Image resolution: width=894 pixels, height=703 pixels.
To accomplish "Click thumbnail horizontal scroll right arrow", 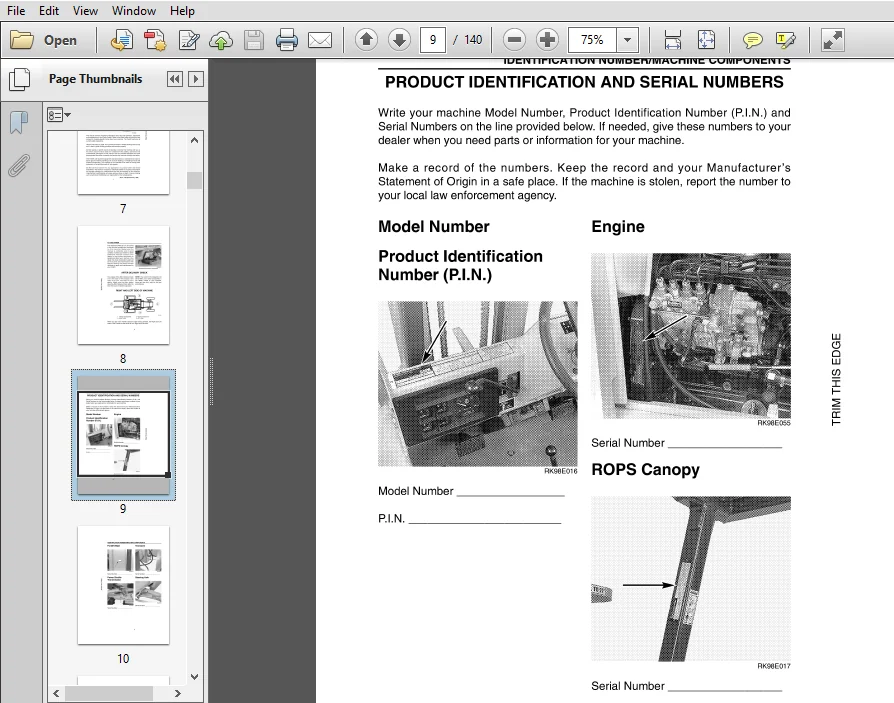I will tap(178, 693).
